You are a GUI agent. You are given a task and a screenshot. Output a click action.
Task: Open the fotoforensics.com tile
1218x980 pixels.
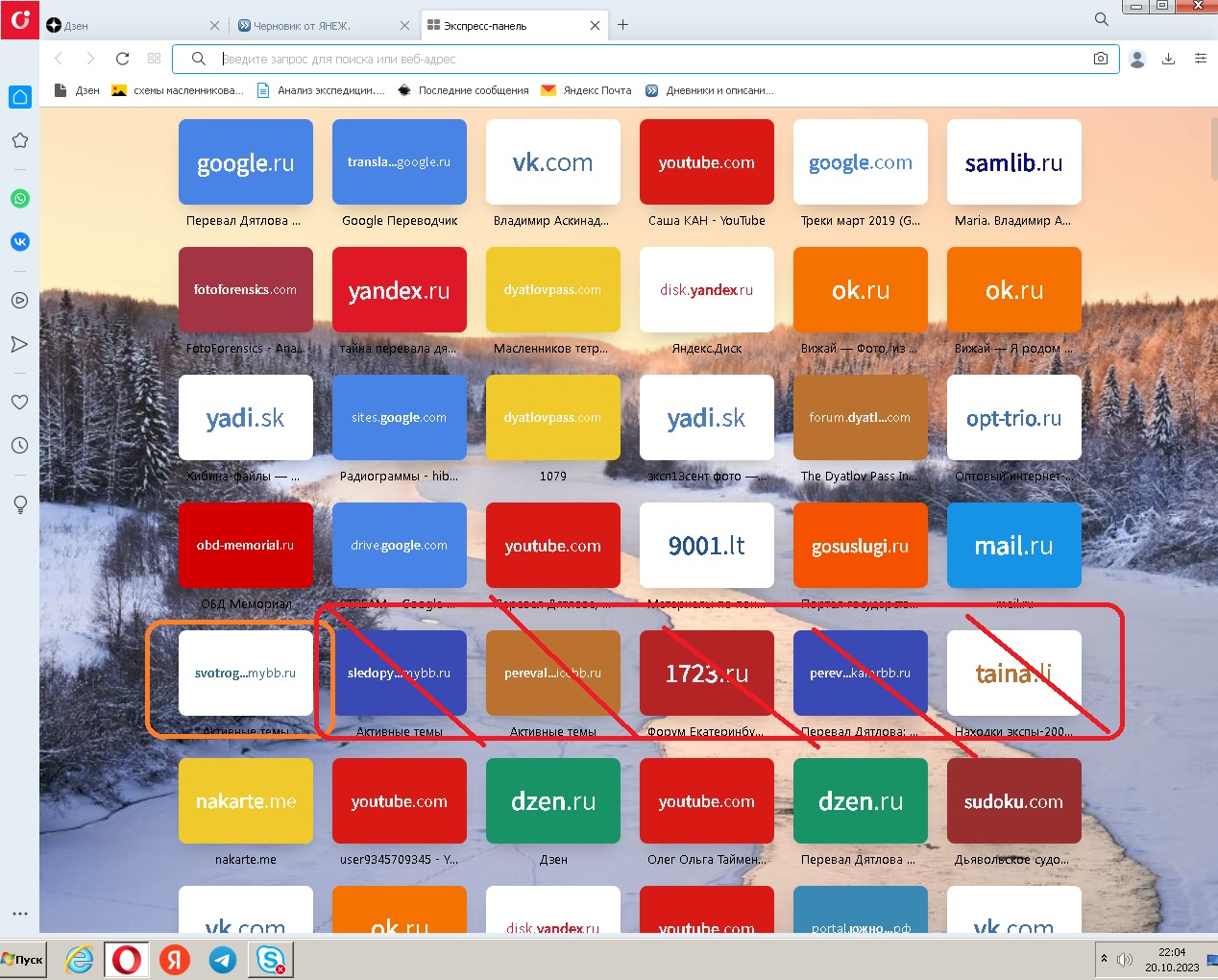pyautogui.click(x=246, y=289)
